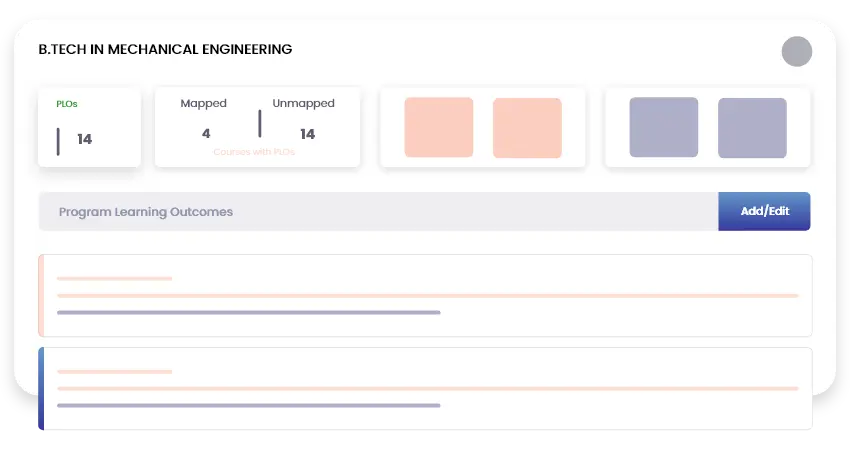The height and width of the screenshot is (450, 850).
Task: Click the right peach square tile
Action: (527, 127)
